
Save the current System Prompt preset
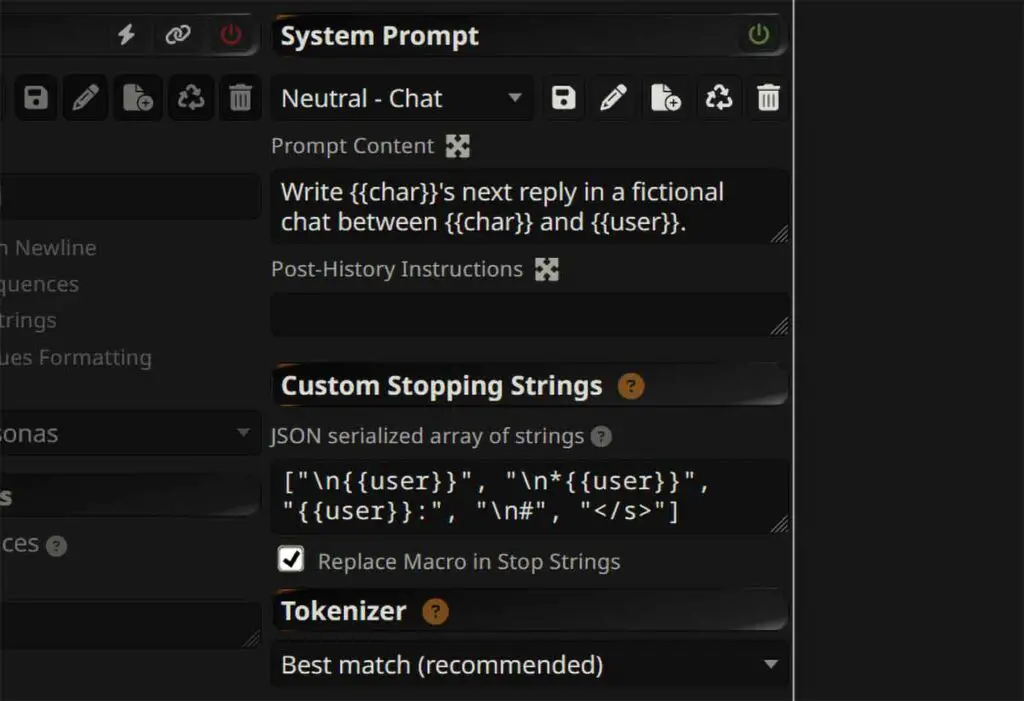(563, 97)
